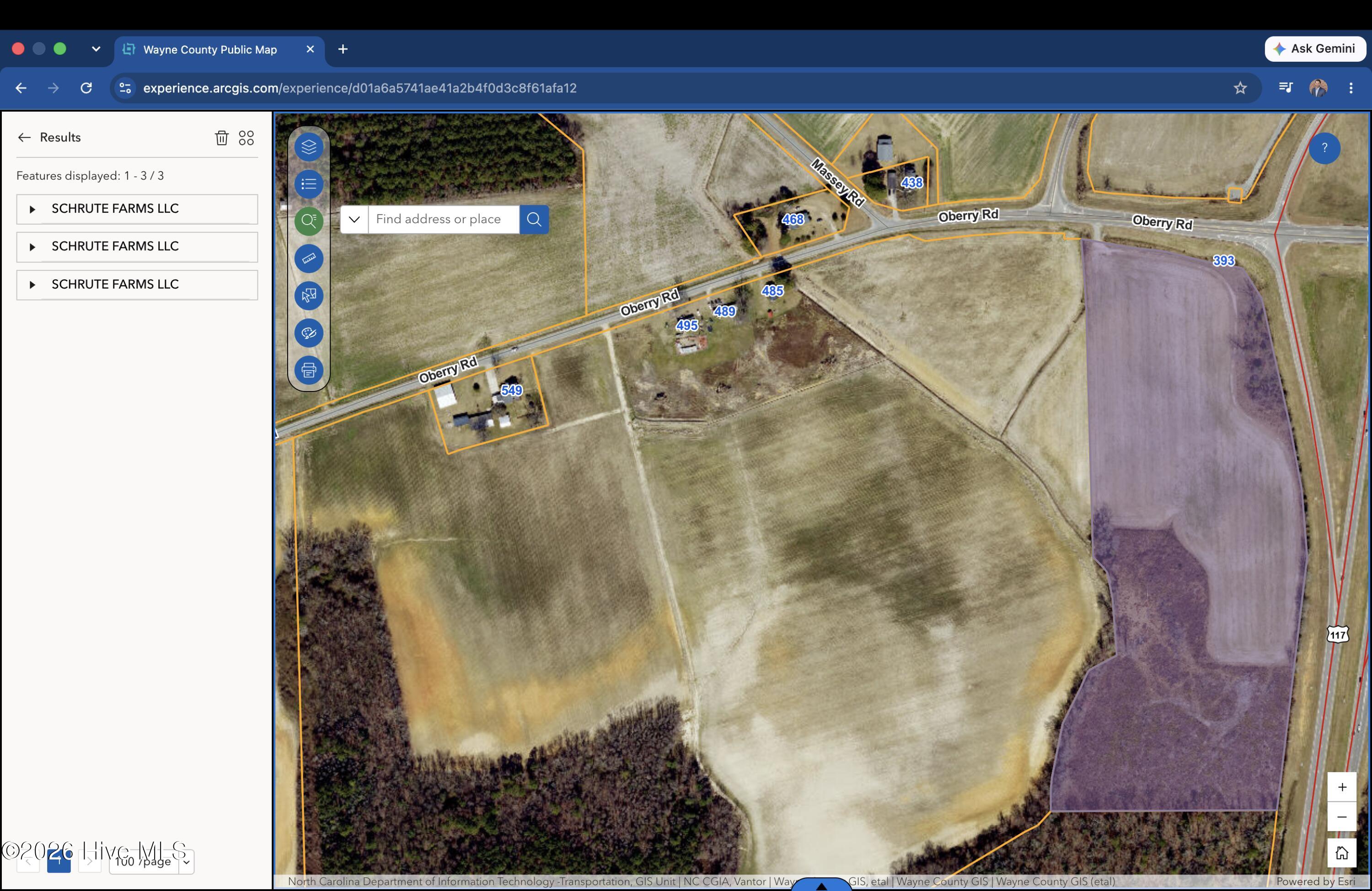
Task: Return map to default home extent
Action: (1342, 853)
